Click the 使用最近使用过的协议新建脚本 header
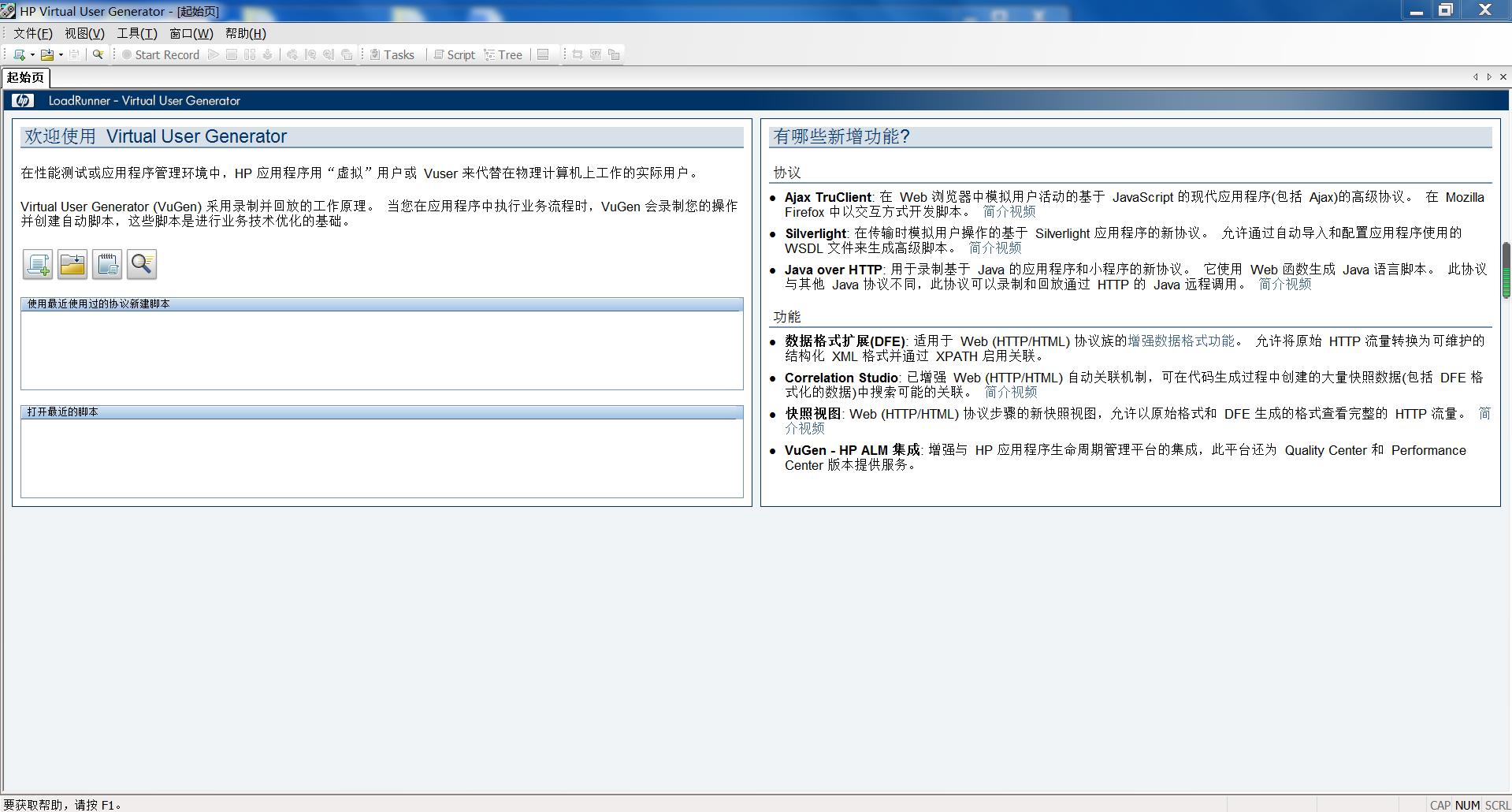Image resolution: width=1512 pixels, height=812 pixels. tap(382, 304)
